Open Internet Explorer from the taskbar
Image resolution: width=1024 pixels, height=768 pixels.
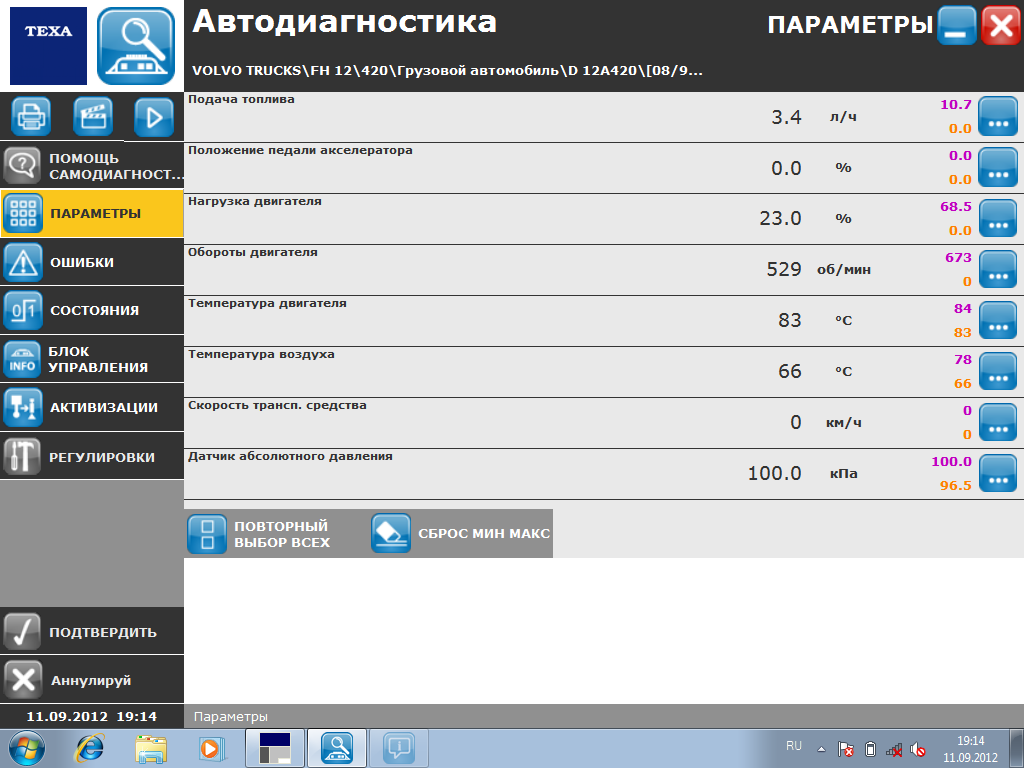(91, 747)
